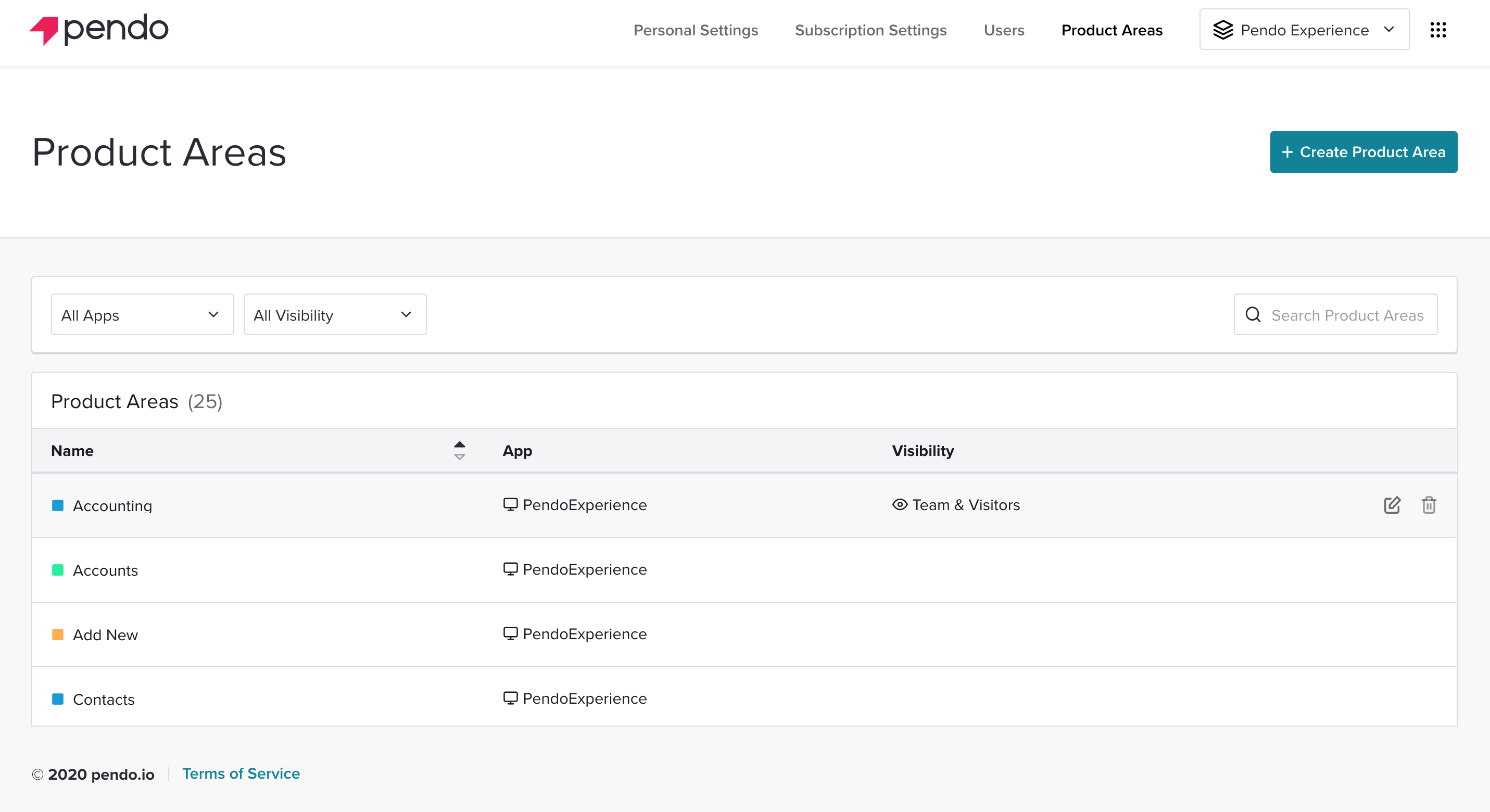
Task: Select the Contacts row name
Action: tap(104, 699)
